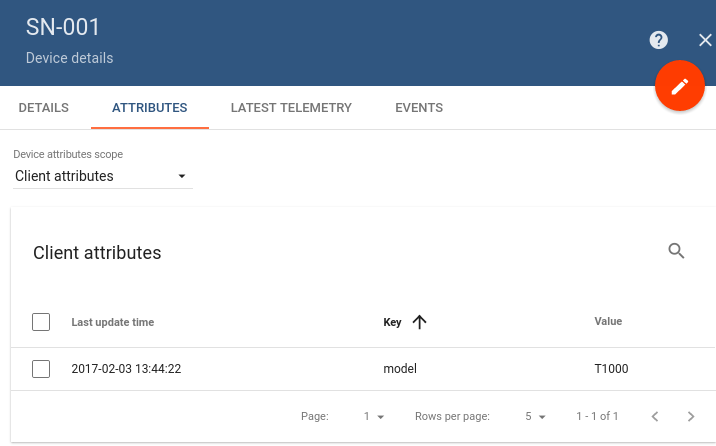Go to the previous page arrow
Viewport: 716px width, 446px height.
point(655,416)
